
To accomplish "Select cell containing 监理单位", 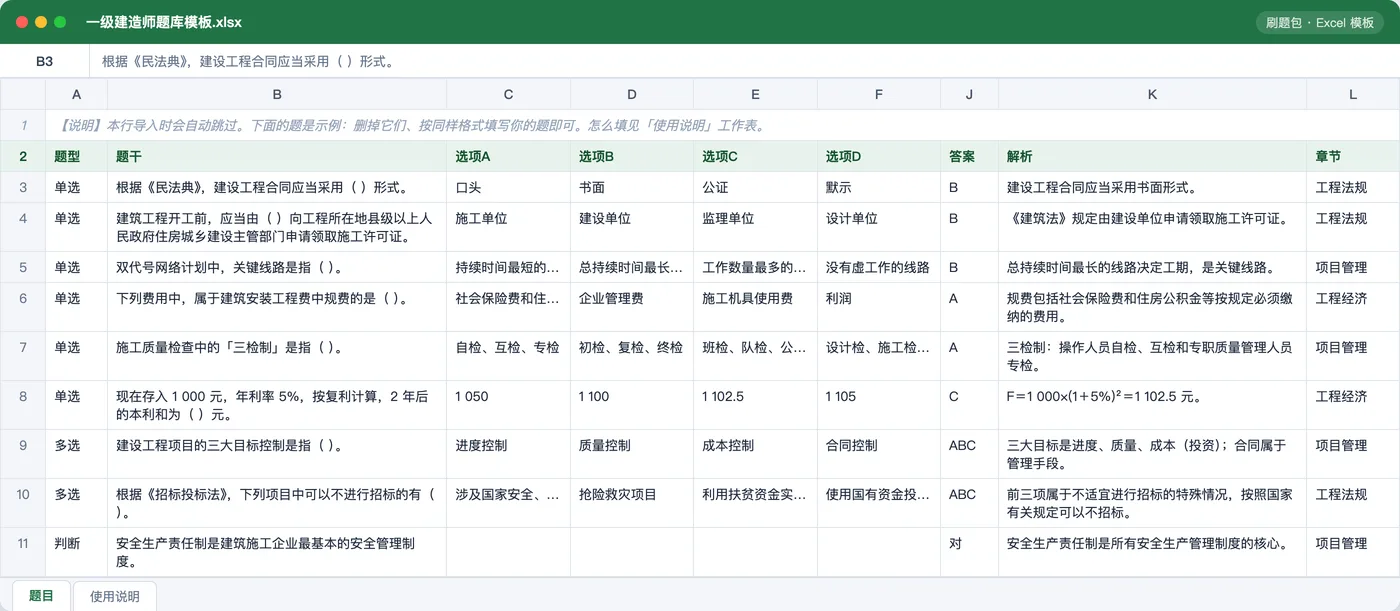I will coord(755,226).
